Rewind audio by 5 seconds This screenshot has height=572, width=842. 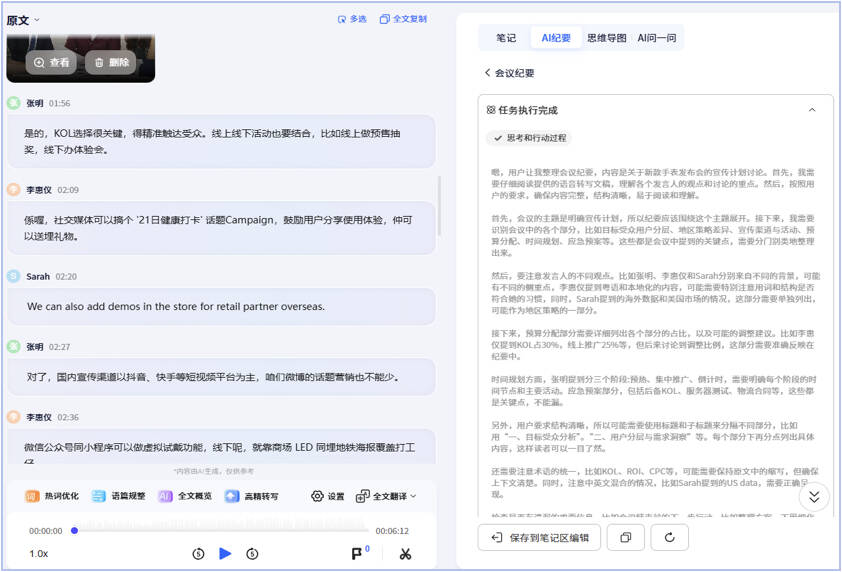[198, 553]
